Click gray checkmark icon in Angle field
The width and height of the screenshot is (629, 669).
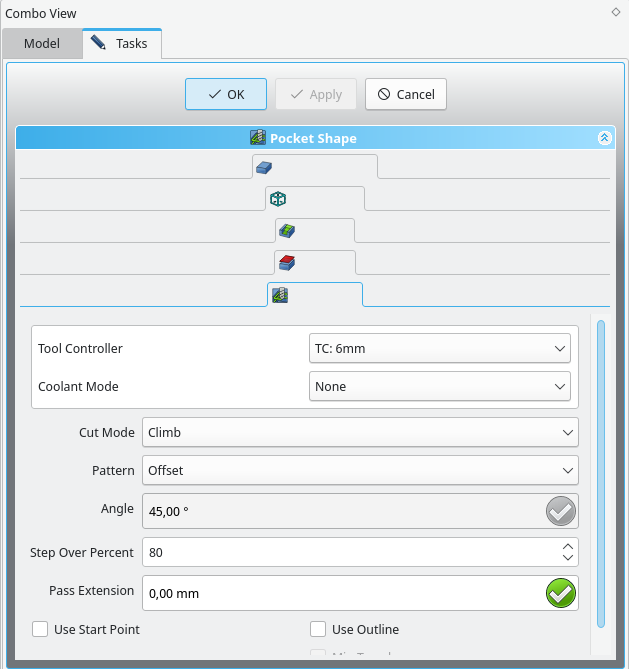[560, 511]
